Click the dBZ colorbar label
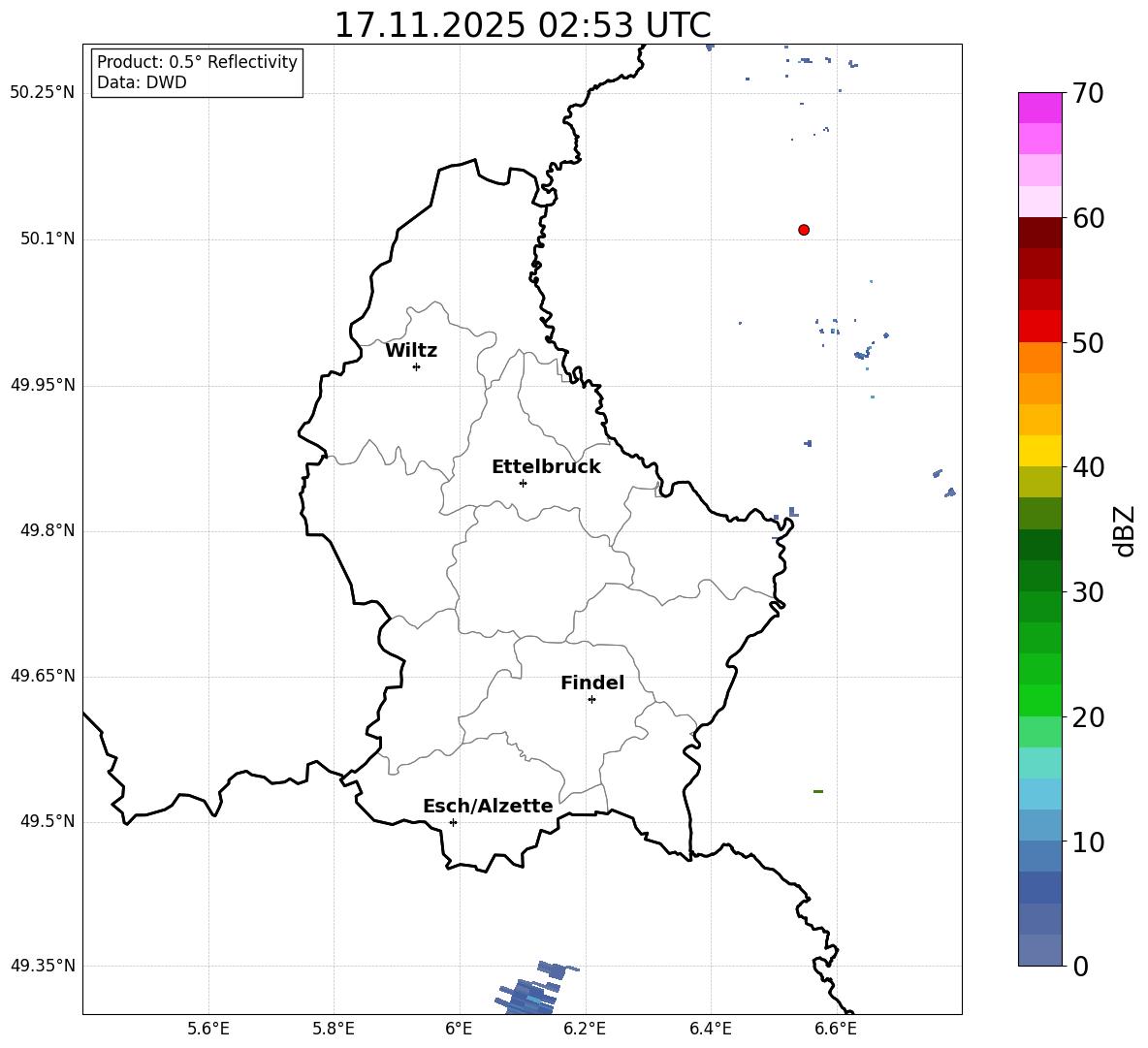This screenshot has height=1048, width=1148. click(x=1126, y=530)
